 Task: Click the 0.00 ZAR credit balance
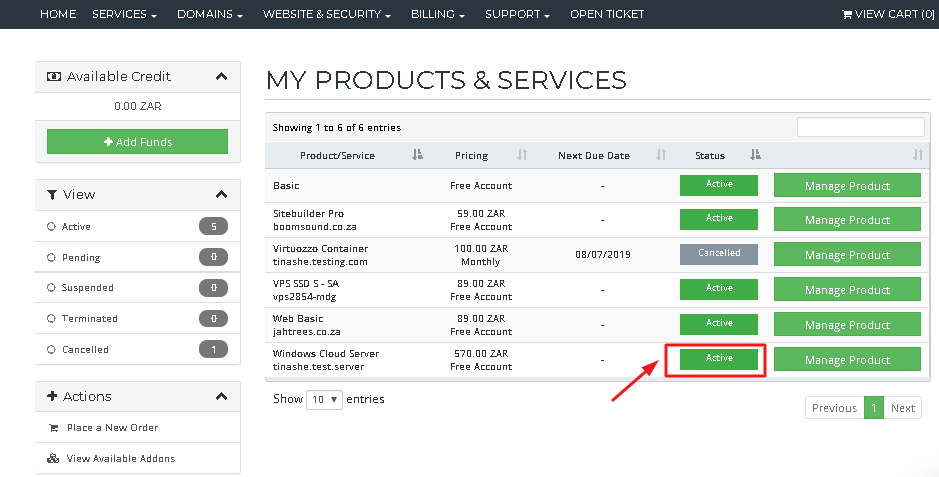[138, 106]
